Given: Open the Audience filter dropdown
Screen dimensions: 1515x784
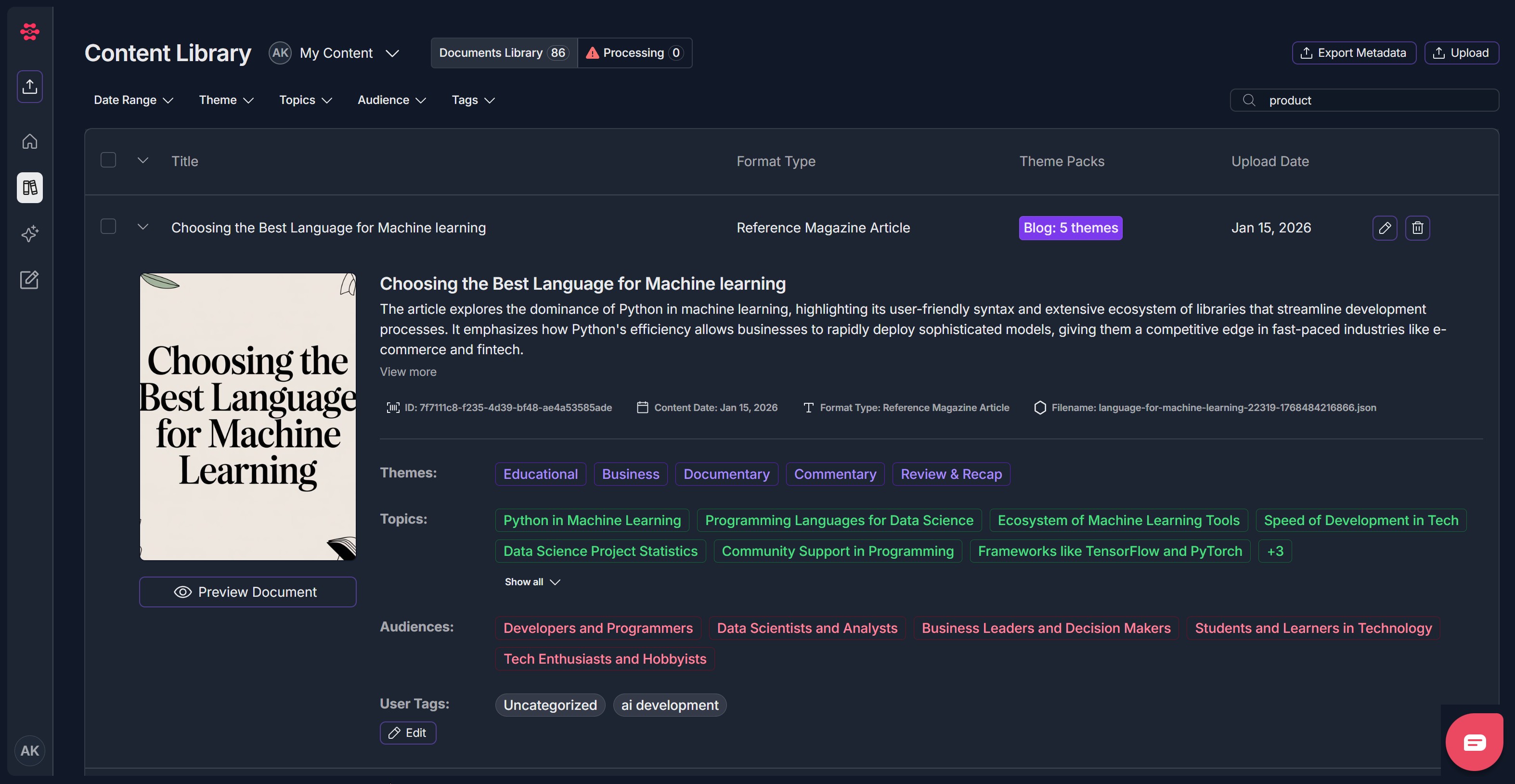Looking at the screenshot, I should [391, 100].
